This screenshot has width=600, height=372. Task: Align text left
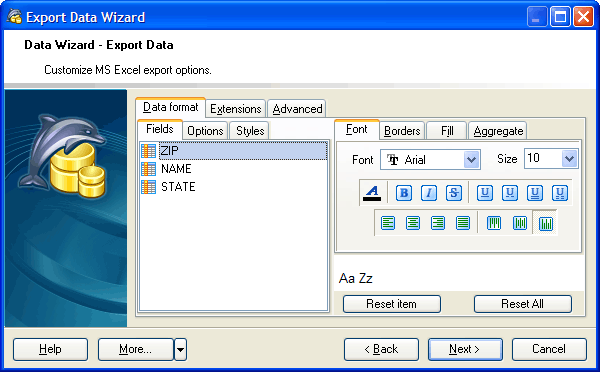[388, 223]
